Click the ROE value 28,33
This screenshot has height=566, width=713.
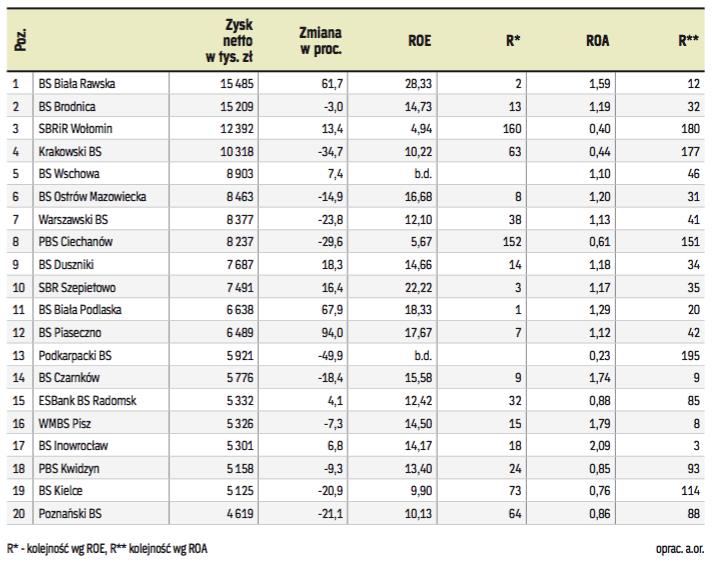point(419,84)
